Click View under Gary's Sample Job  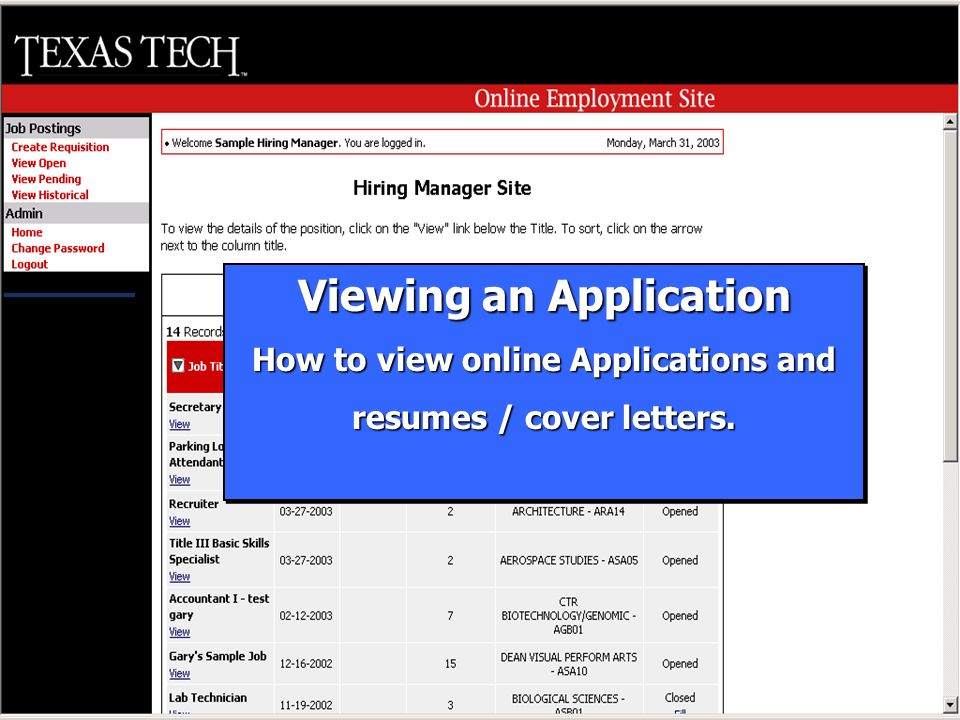click(179, 673)
